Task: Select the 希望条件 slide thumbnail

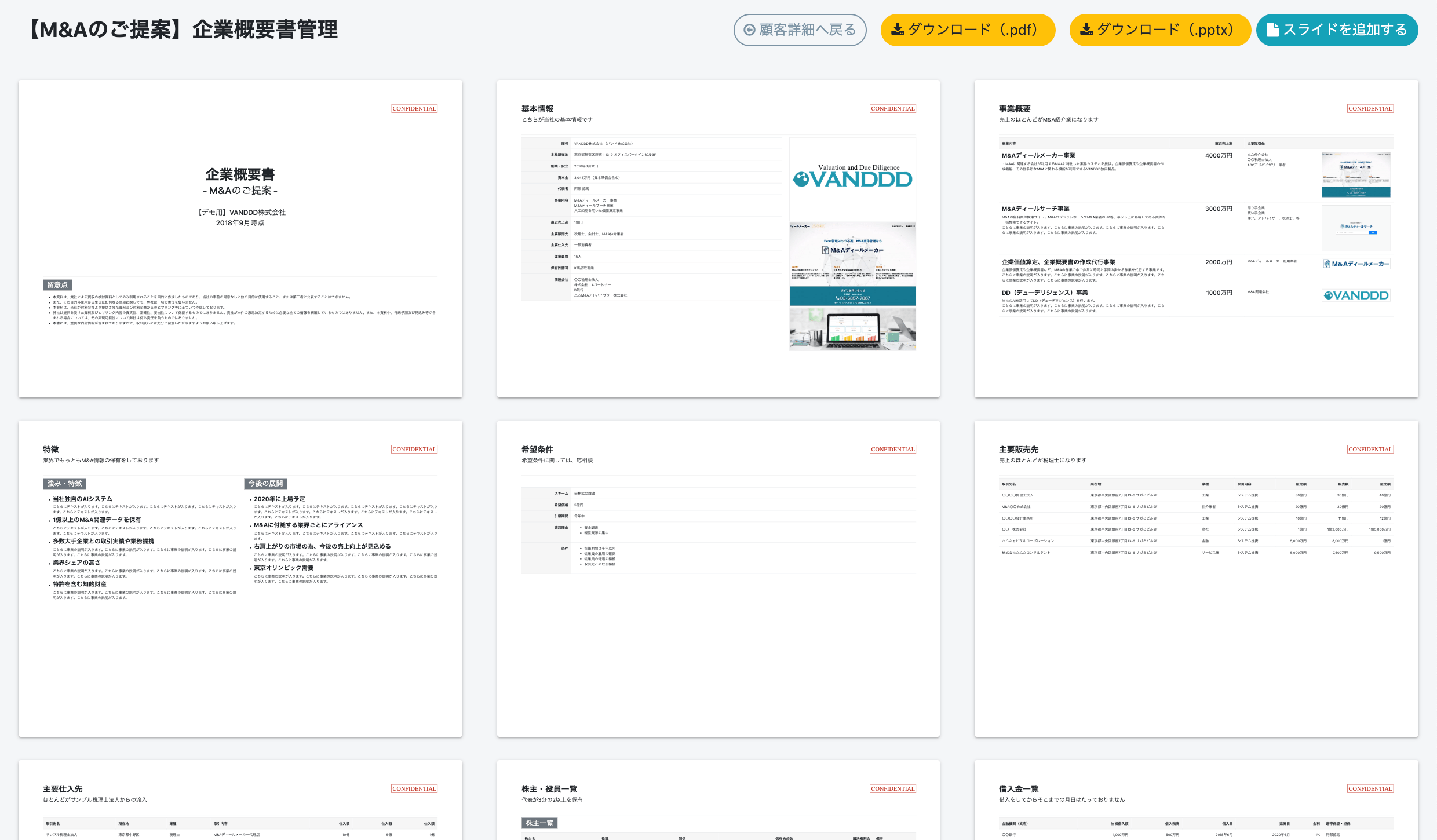Action: [718, 579]
